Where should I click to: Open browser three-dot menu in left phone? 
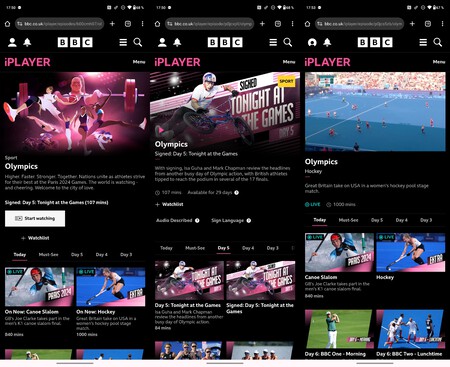click(x=142, y=24)
